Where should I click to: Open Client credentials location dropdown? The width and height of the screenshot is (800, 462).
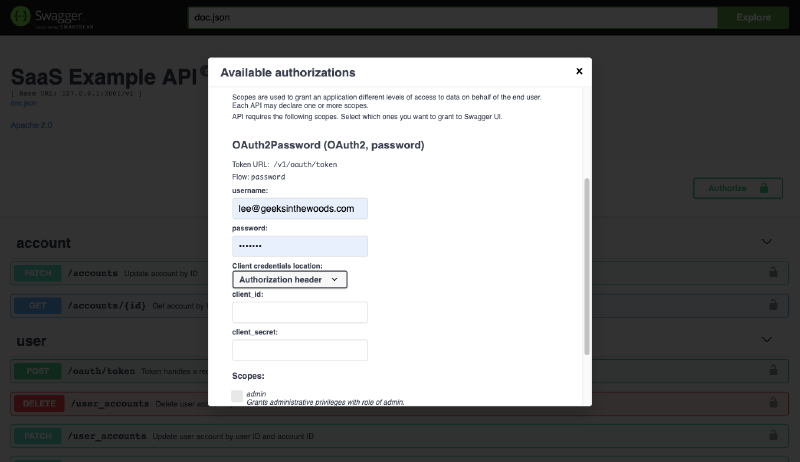tap(290, 280)
